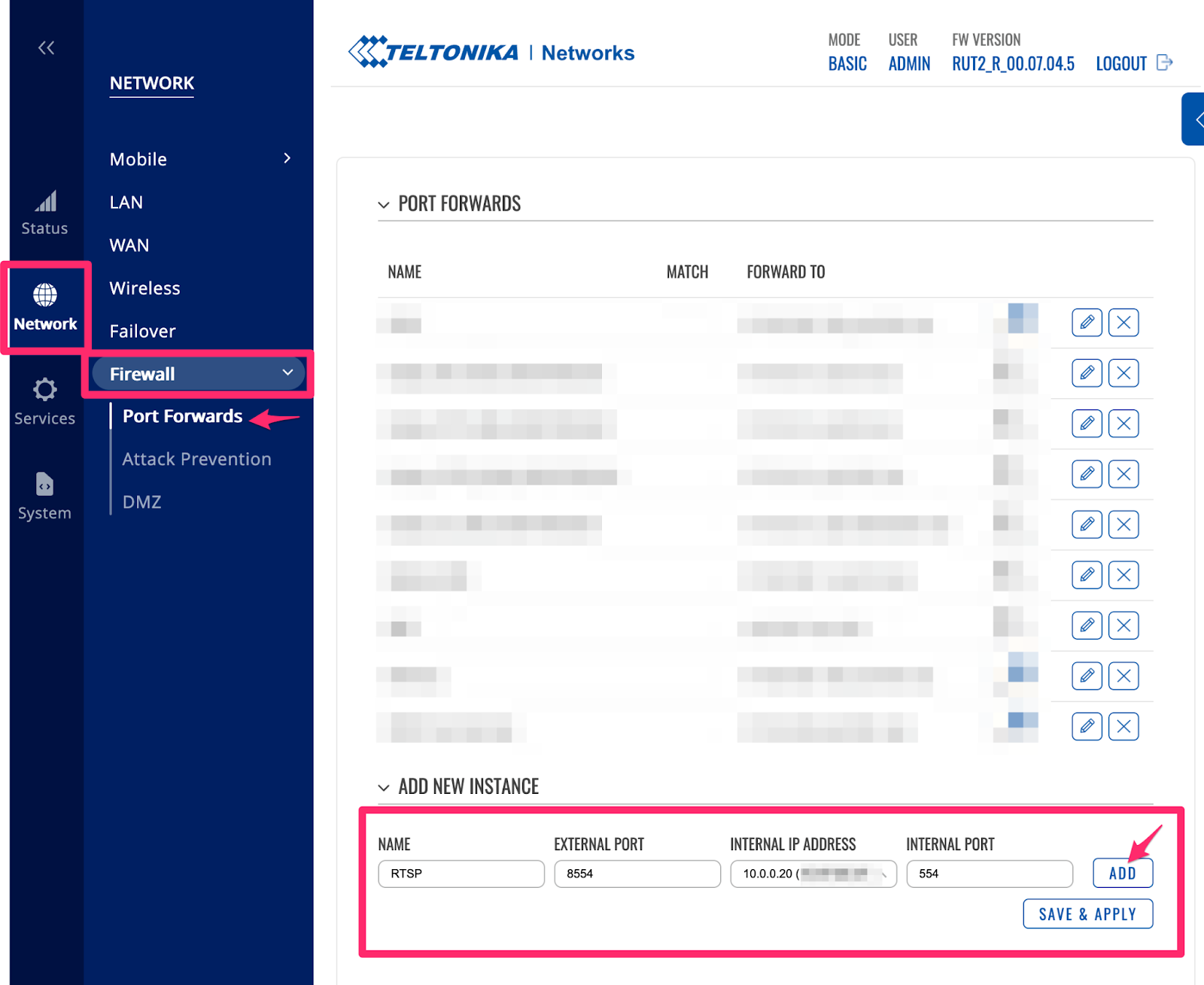Click the logout arrow icon
Image resolution: width=1204 pixels, height=985 pixels.
click(1164, 62)
